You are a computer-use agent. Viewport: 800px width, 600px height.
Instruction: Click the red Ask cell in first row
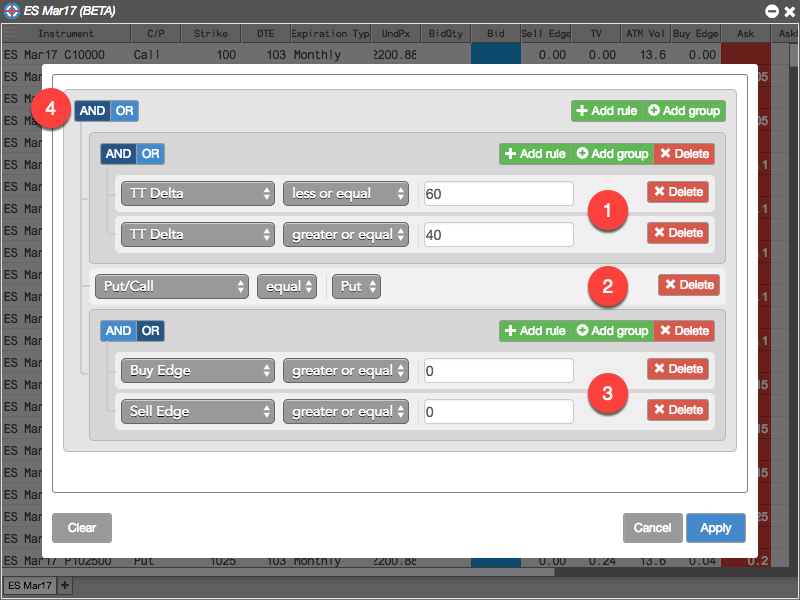[x=745, y=54]
